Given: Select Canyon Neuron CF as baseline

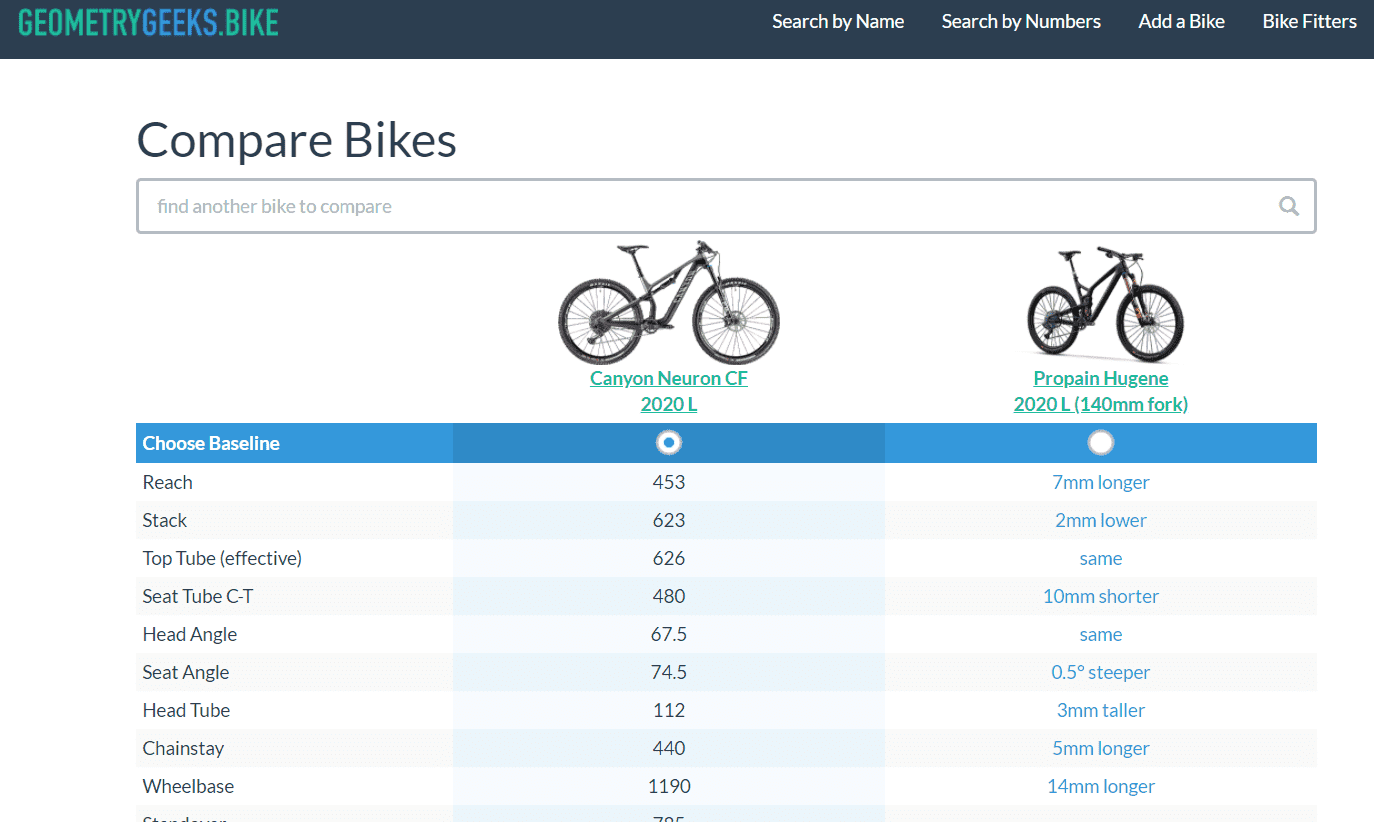Looking at the screenshot, I should point(669,442).
